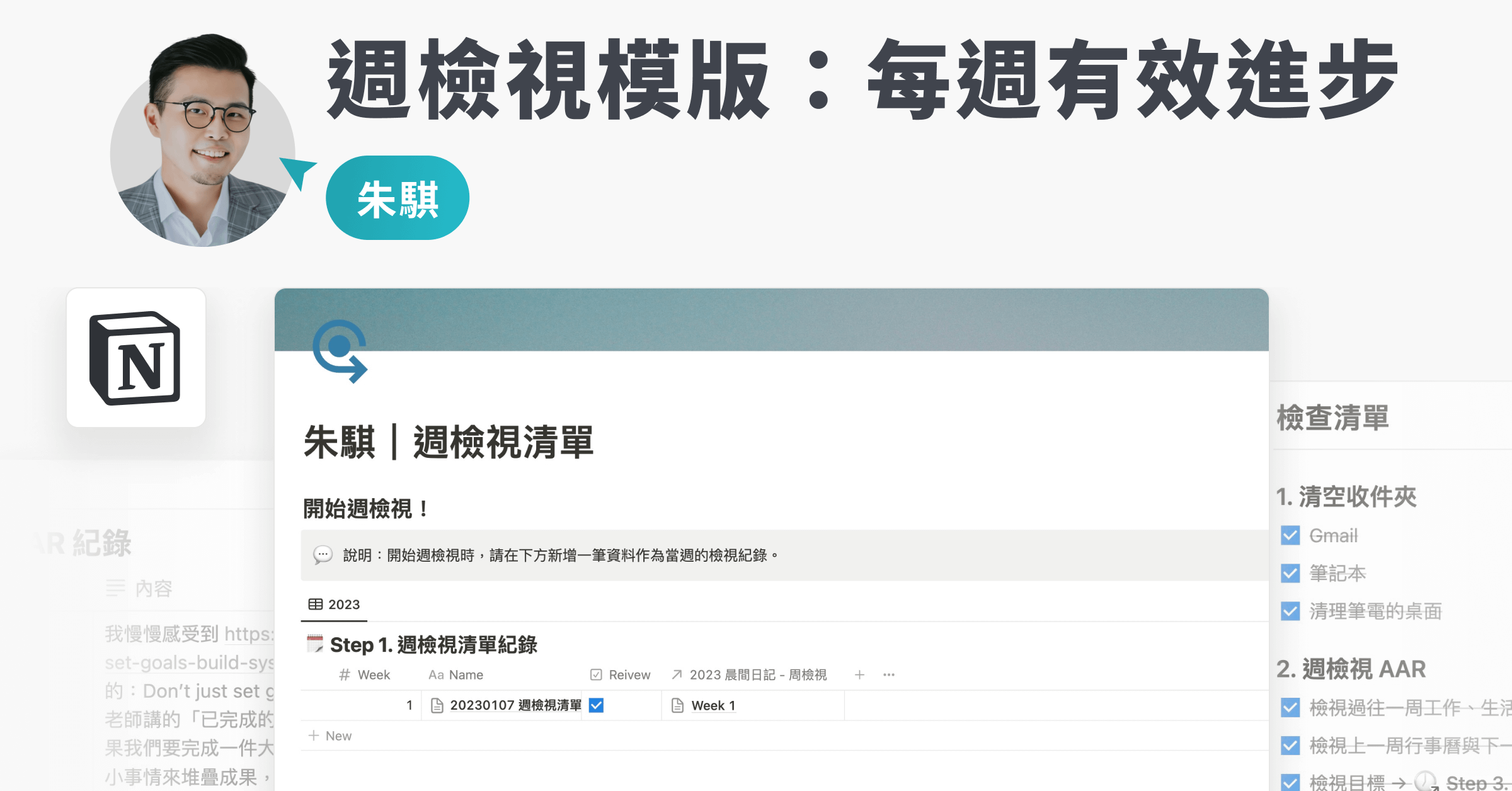Uncheck the Gmail item in 清空收件夾

point(1289,536)
